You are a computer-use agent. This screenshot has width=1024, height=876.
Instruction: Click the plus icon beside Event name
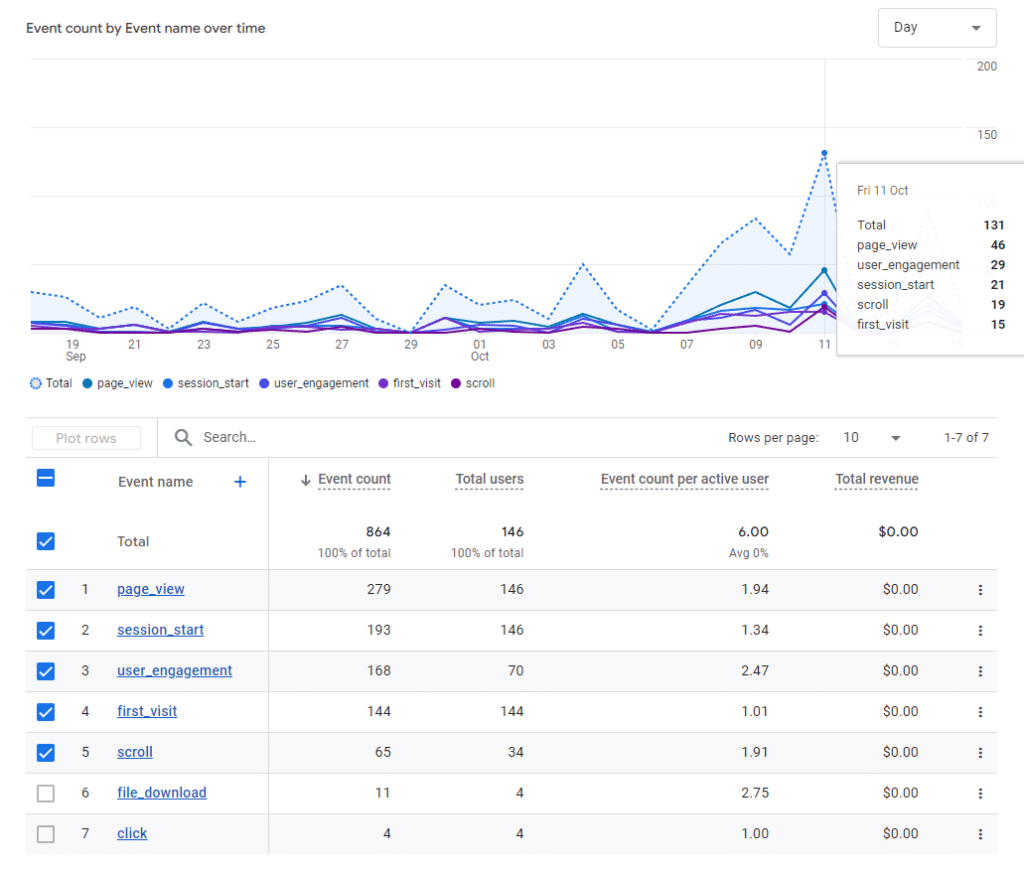[240, 482]
